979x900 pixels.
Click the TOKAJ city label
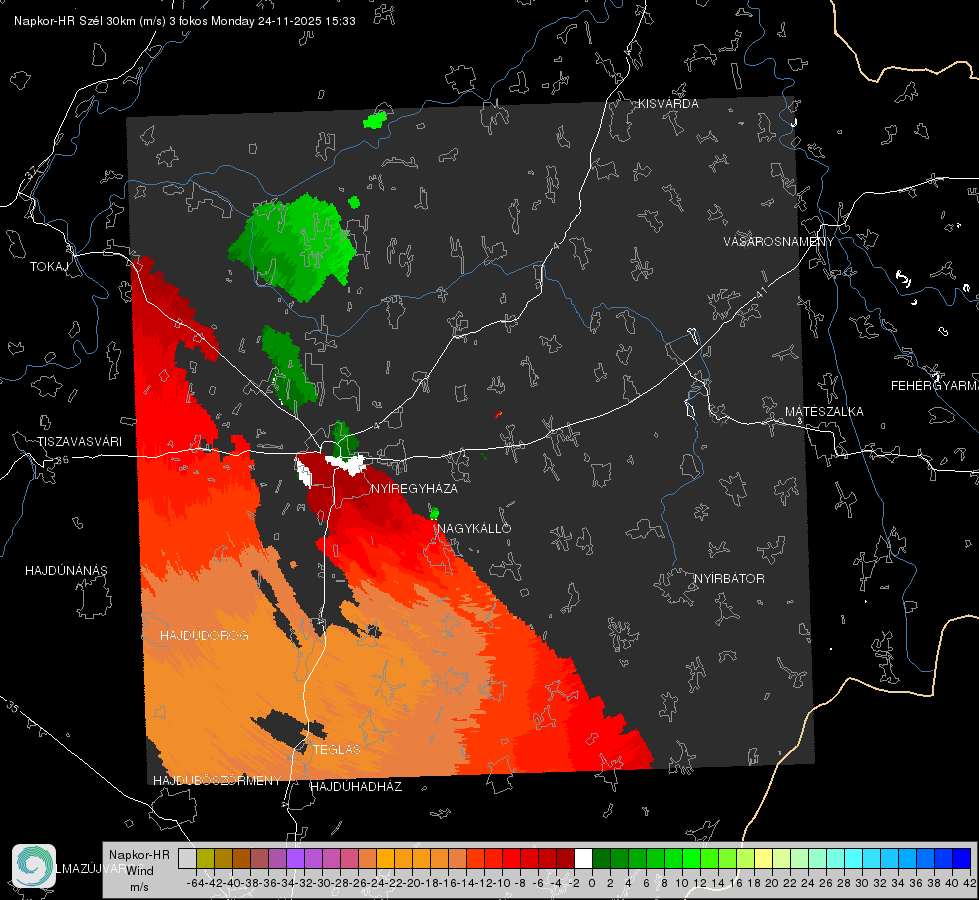click(x=49, y=267)
